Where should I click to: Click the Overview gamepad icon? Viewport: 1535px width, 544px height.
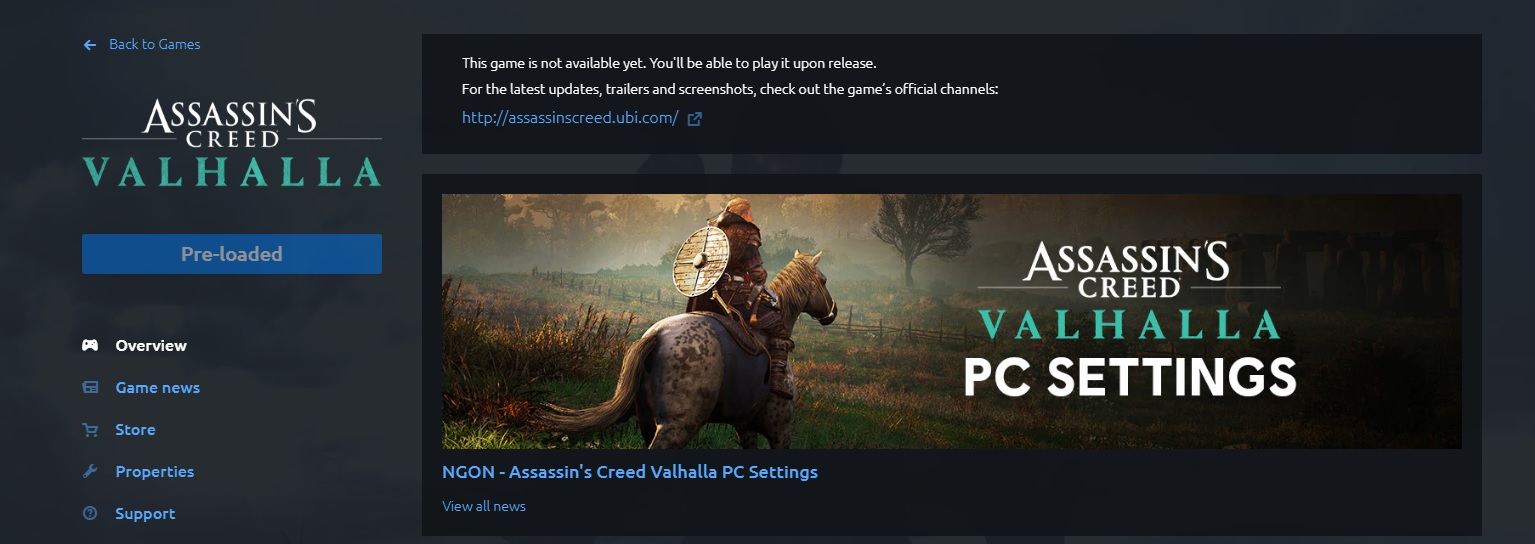click(90, 345)
